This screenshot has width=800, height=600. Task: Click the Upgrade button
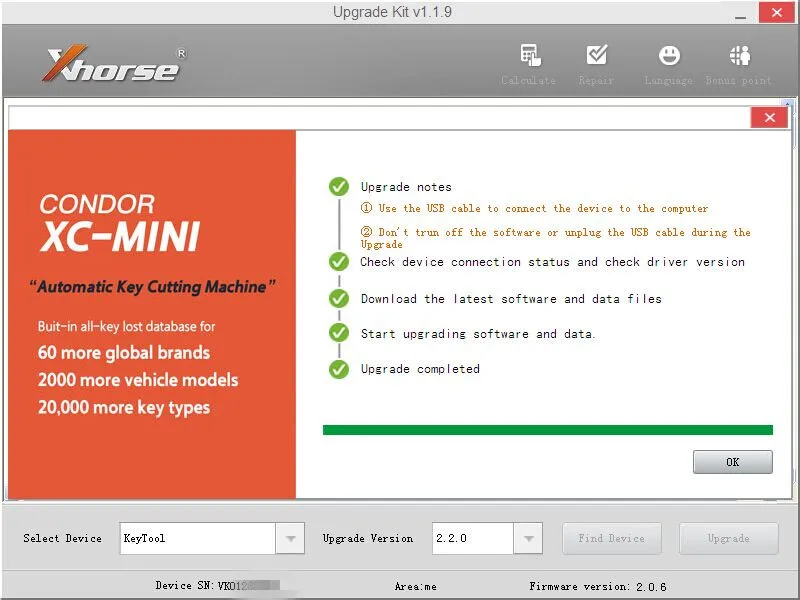coord(729,538)
